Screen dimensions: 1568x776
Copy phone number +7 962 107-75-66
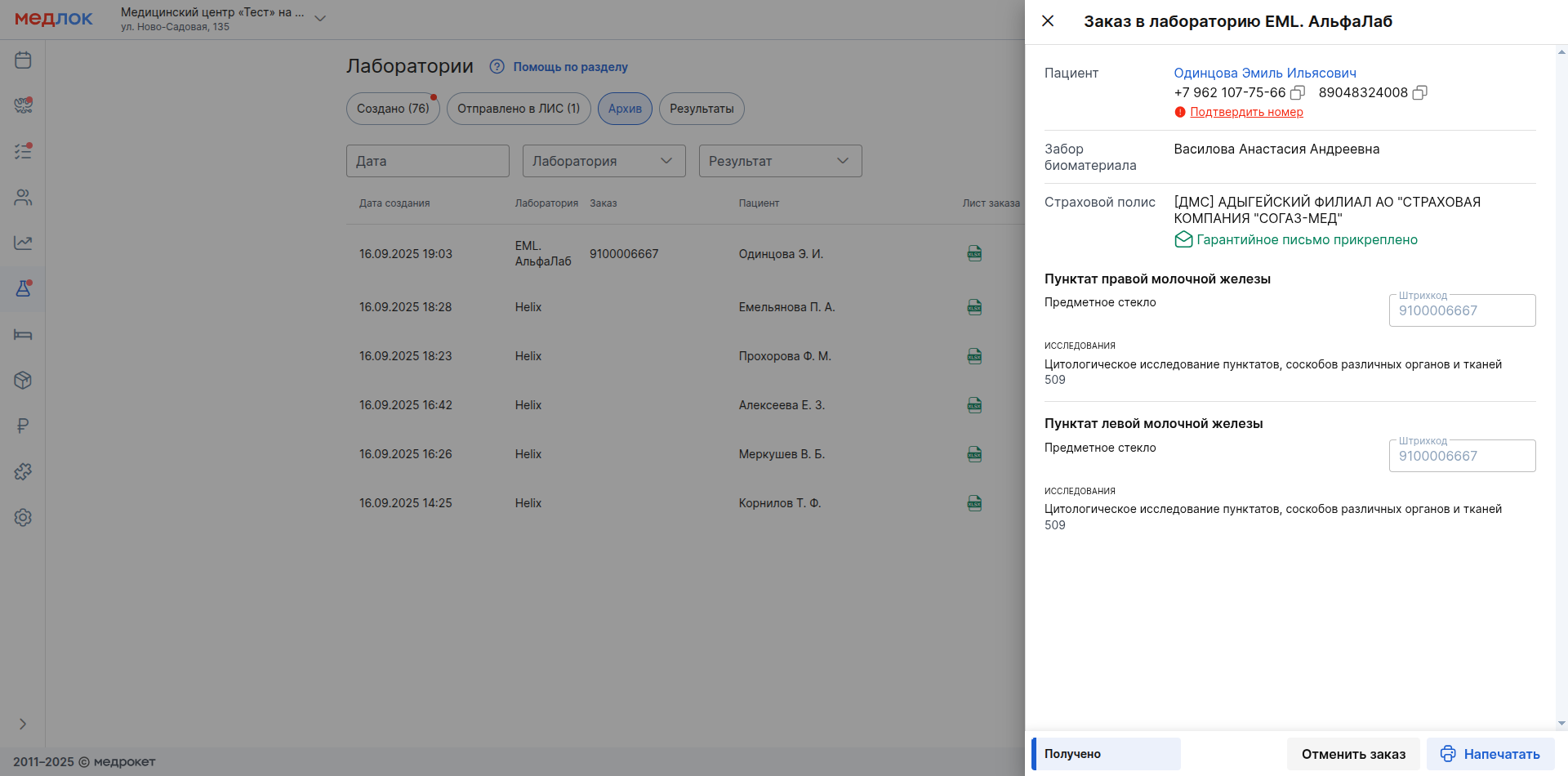[1297, 93]
